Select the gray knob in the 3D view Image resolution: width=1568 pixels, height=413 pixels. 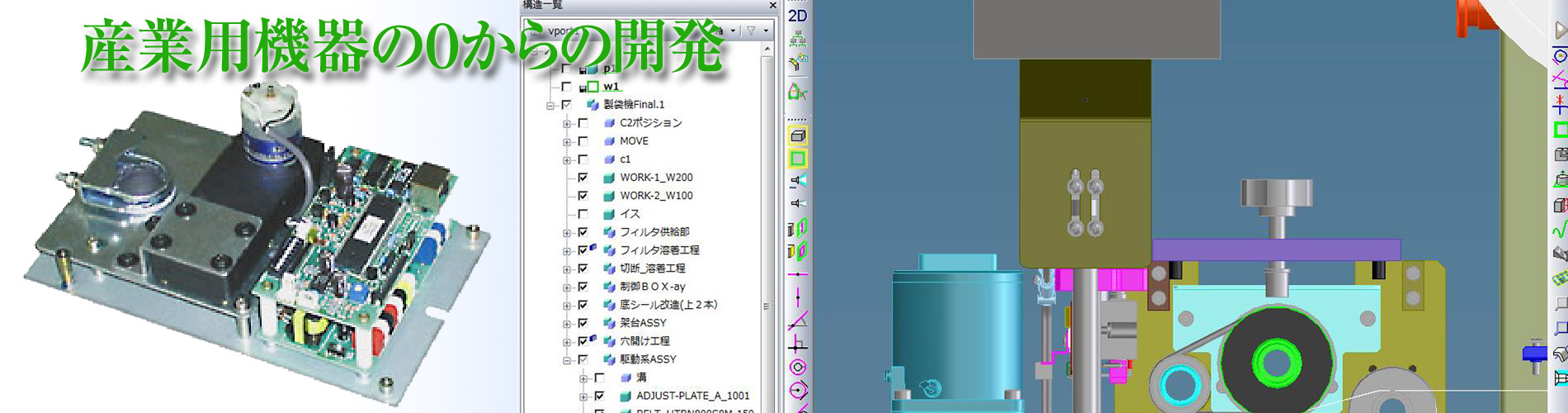[x=1276, y=194]
